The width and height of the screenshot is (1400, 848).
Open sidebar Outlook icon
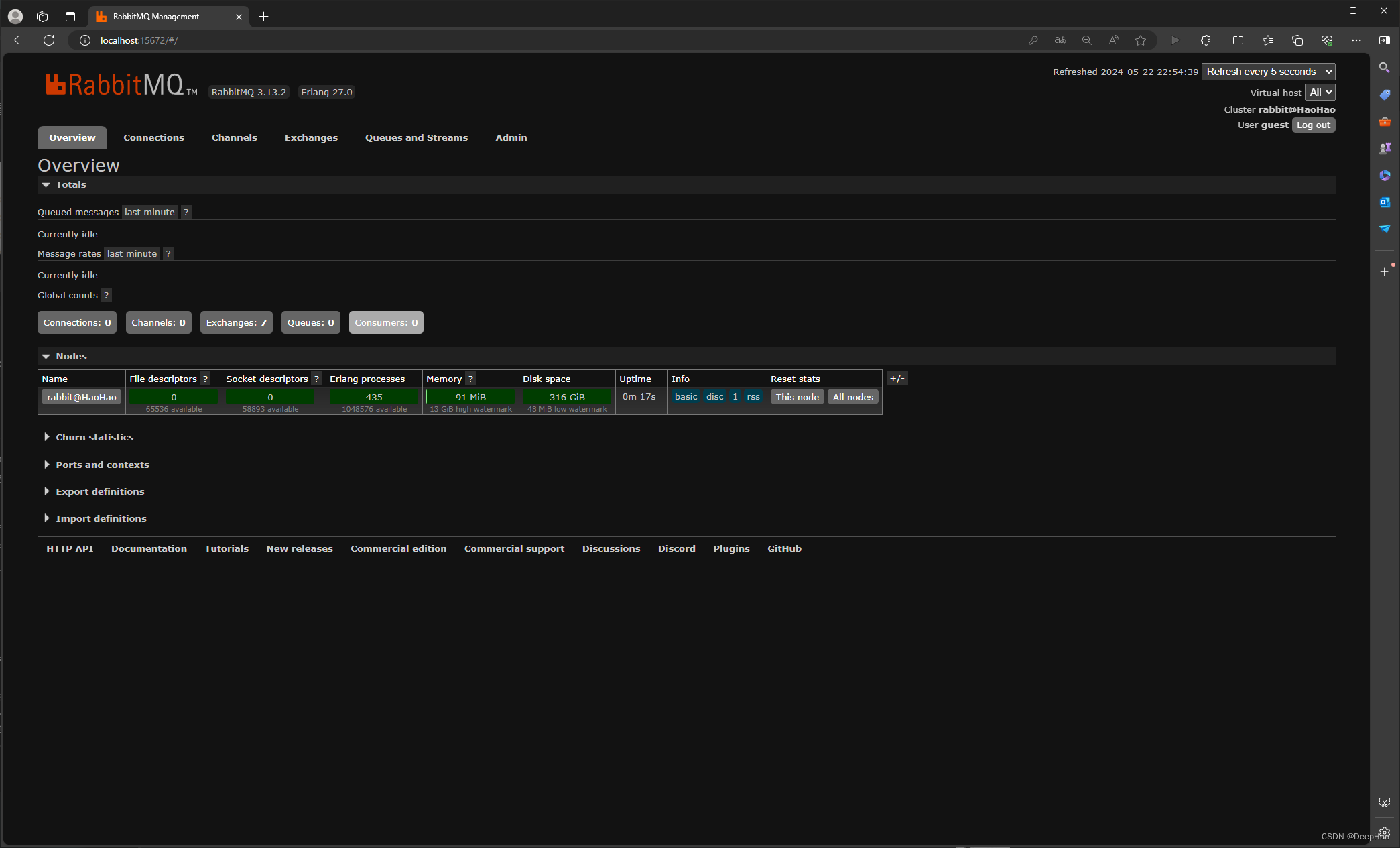coord(1385,202)
